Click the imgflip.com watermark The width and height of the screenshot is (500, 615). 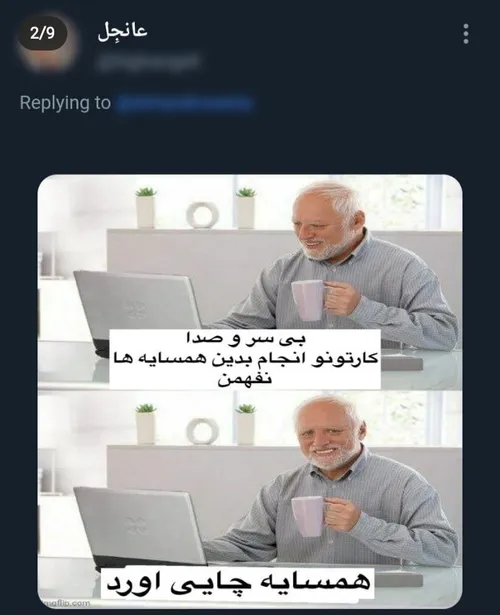coord(66,603)
